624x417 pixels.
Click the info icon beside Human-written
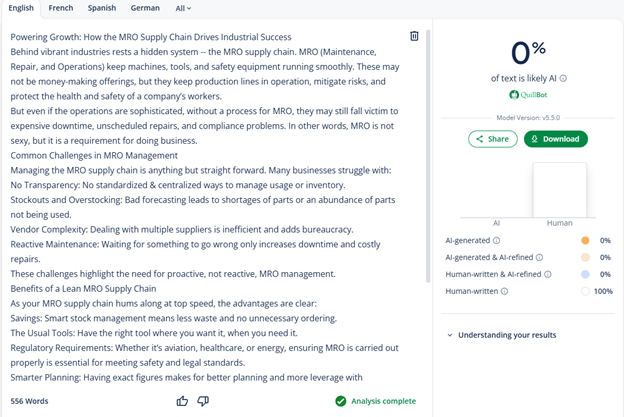click(503, 291)
